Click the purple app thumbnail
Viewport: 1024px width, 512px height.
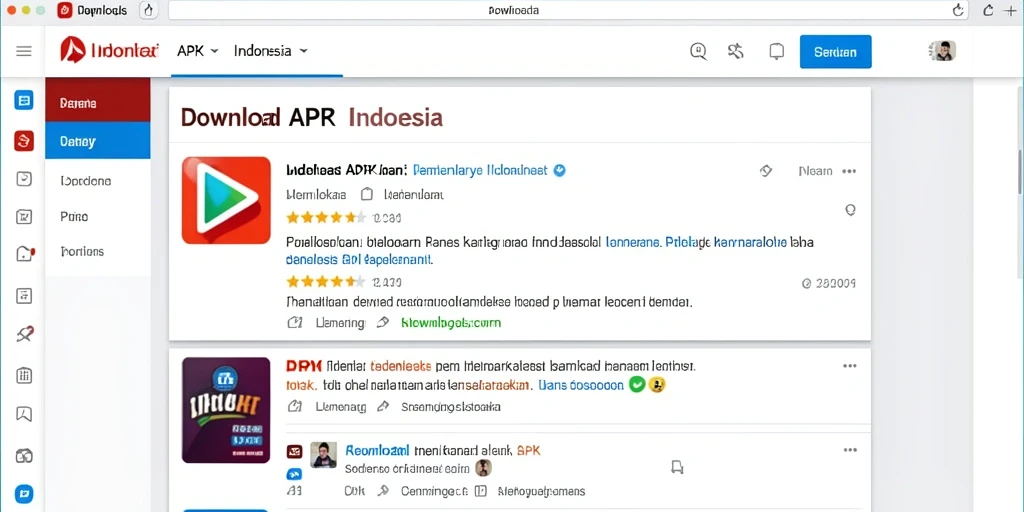coord(226,410)
